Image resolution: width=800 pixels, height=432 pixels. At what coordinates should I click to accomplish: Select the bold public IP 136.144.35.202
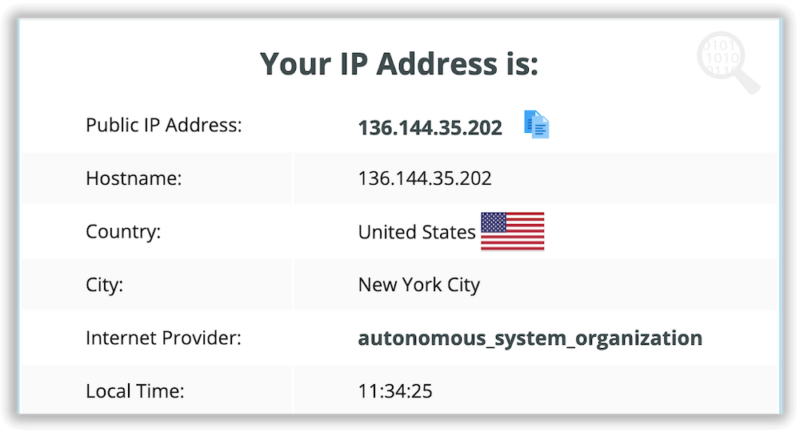pyautogui.click(x=430, y=128)
